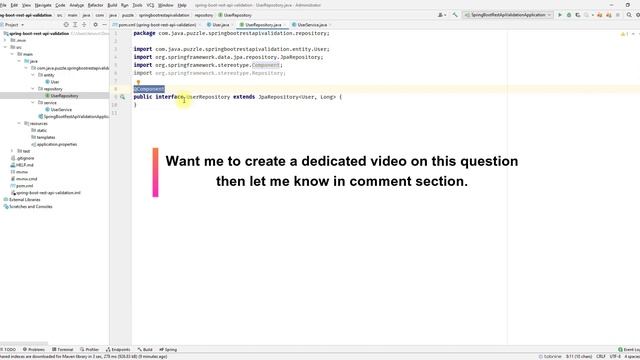Click the Build project hammer icon
This screenshot has width=640, height=360.
pos(455,15)
